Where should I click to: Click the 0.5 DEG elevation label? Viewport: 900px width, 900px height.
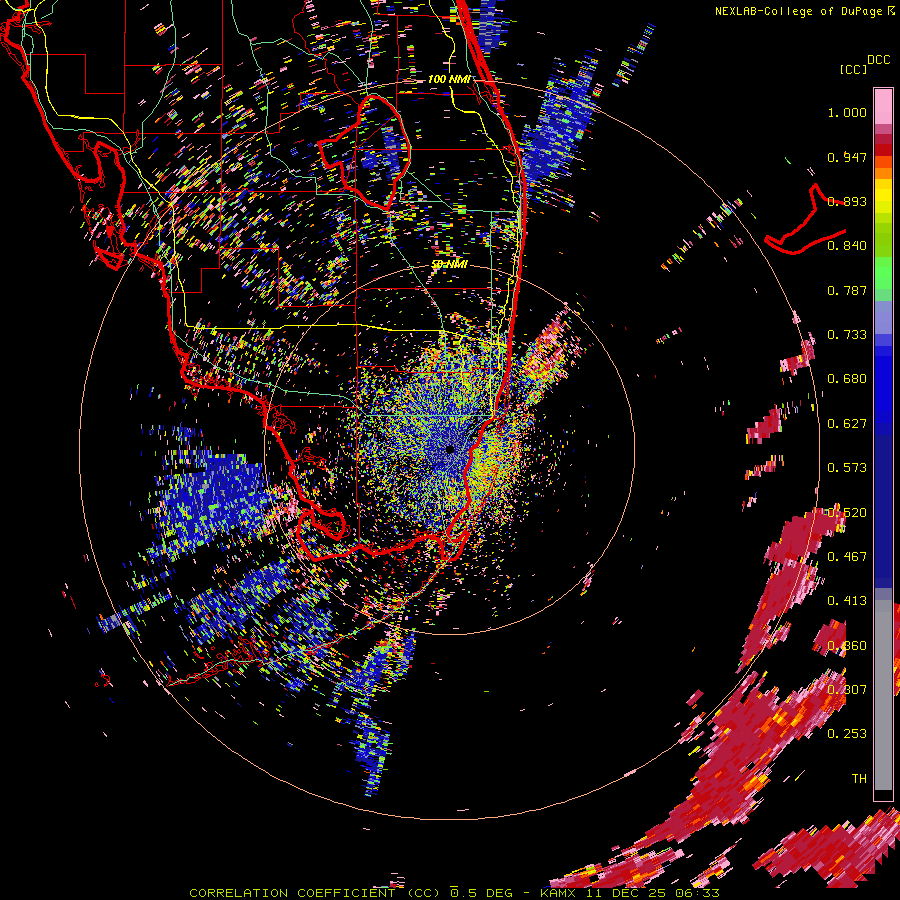coord(482,893)
